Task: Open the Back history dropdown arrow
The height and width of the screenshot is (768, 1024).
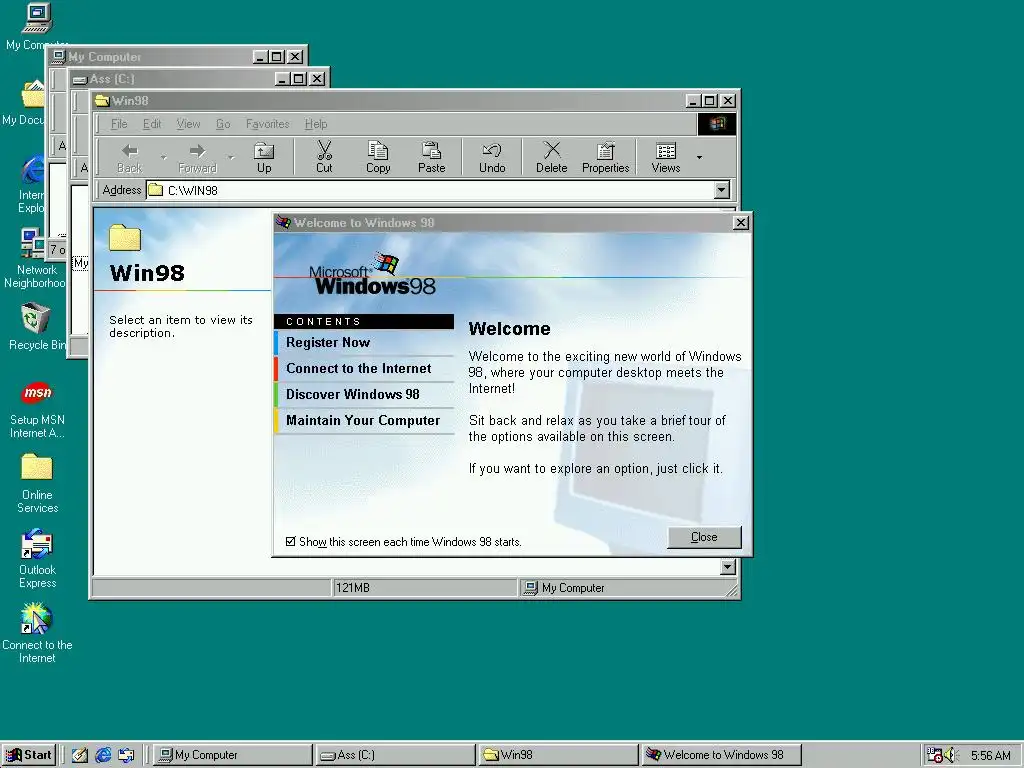Action: 163,157
